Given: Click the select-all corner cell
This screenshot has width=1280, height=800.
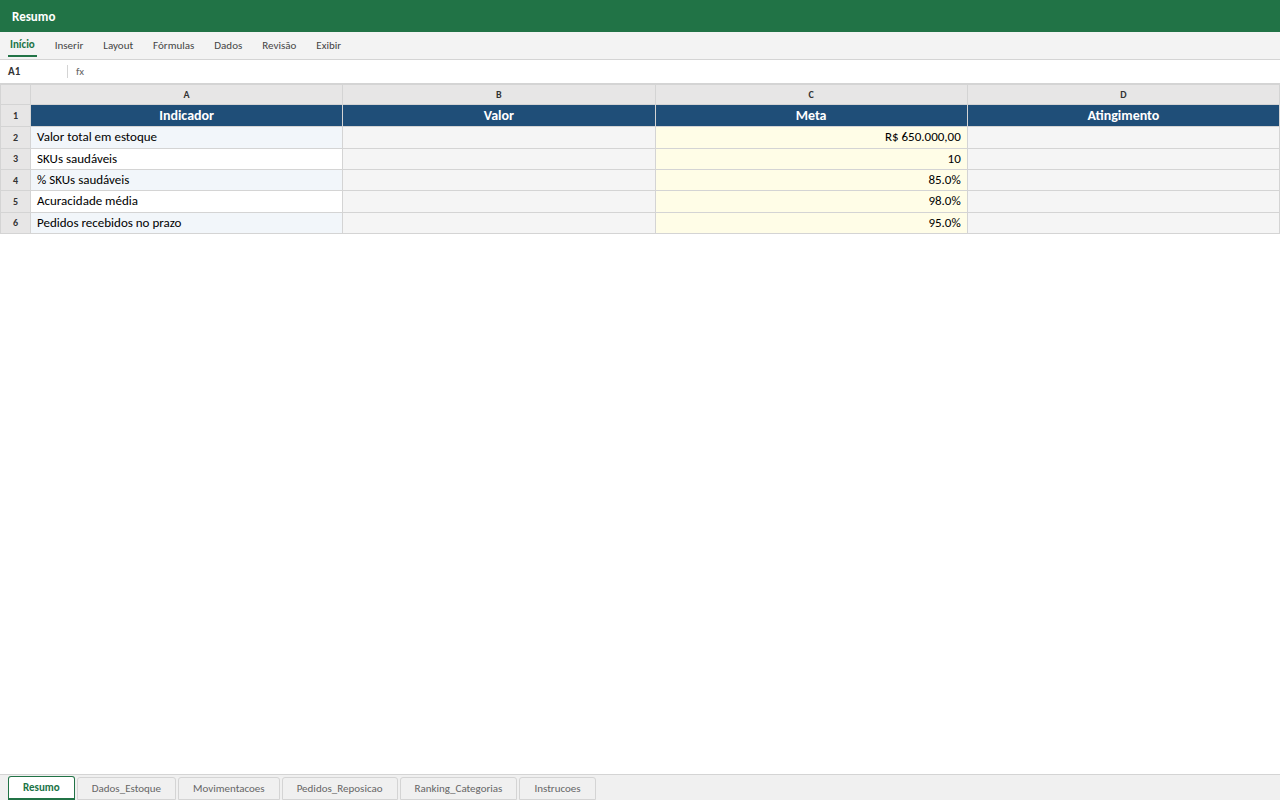Looking at the screenshot, I should click(15, 94).
